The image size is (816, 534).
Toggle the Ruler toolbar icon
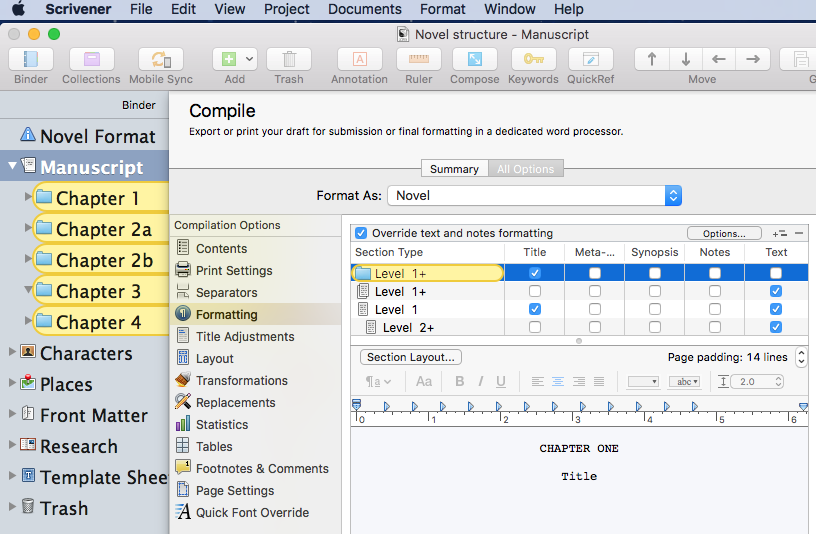419,59
